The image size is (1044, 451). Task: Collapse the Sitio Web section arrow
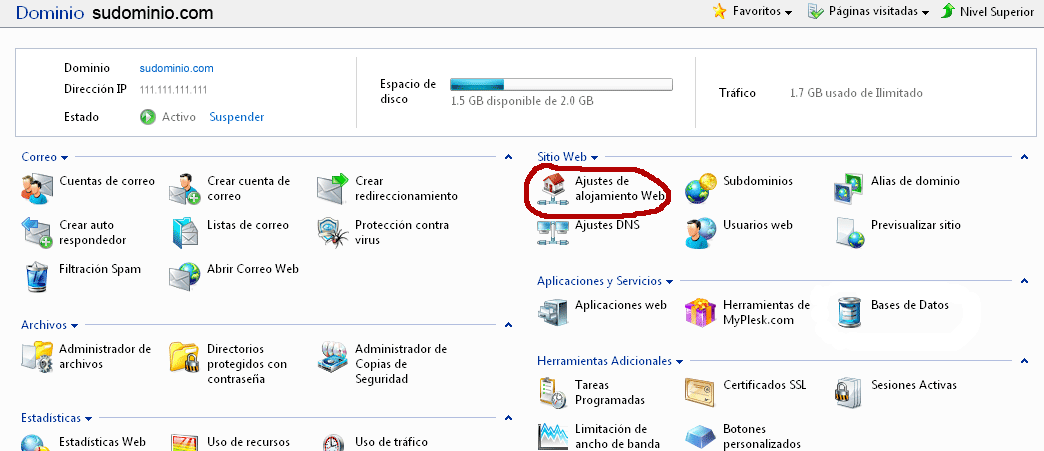(x=1024, y=157)
